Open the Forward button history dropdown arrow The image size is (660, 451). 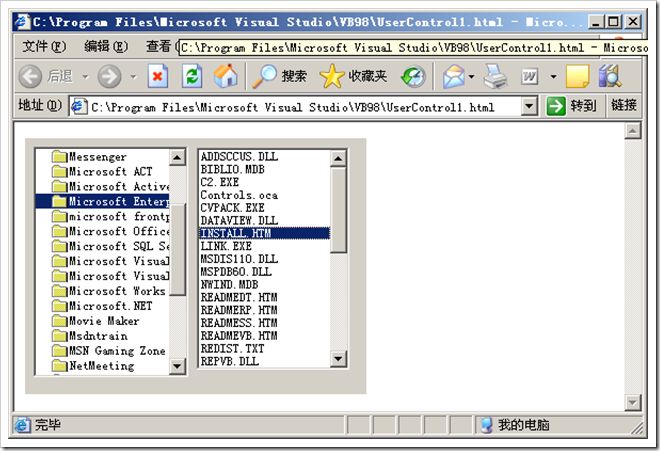click(x=133, y=77)
